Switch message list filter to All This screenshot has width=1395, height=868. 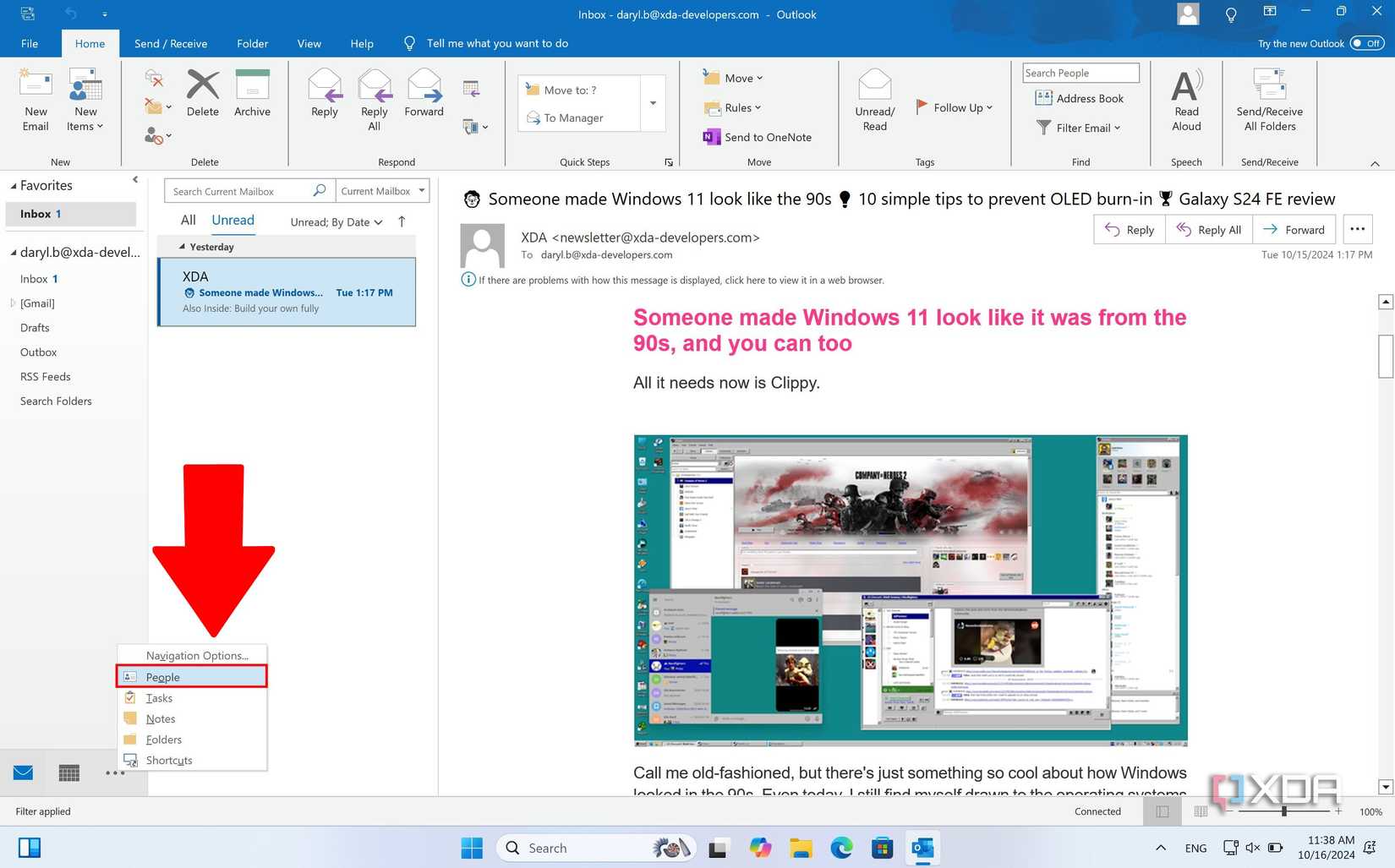(188, 221)
